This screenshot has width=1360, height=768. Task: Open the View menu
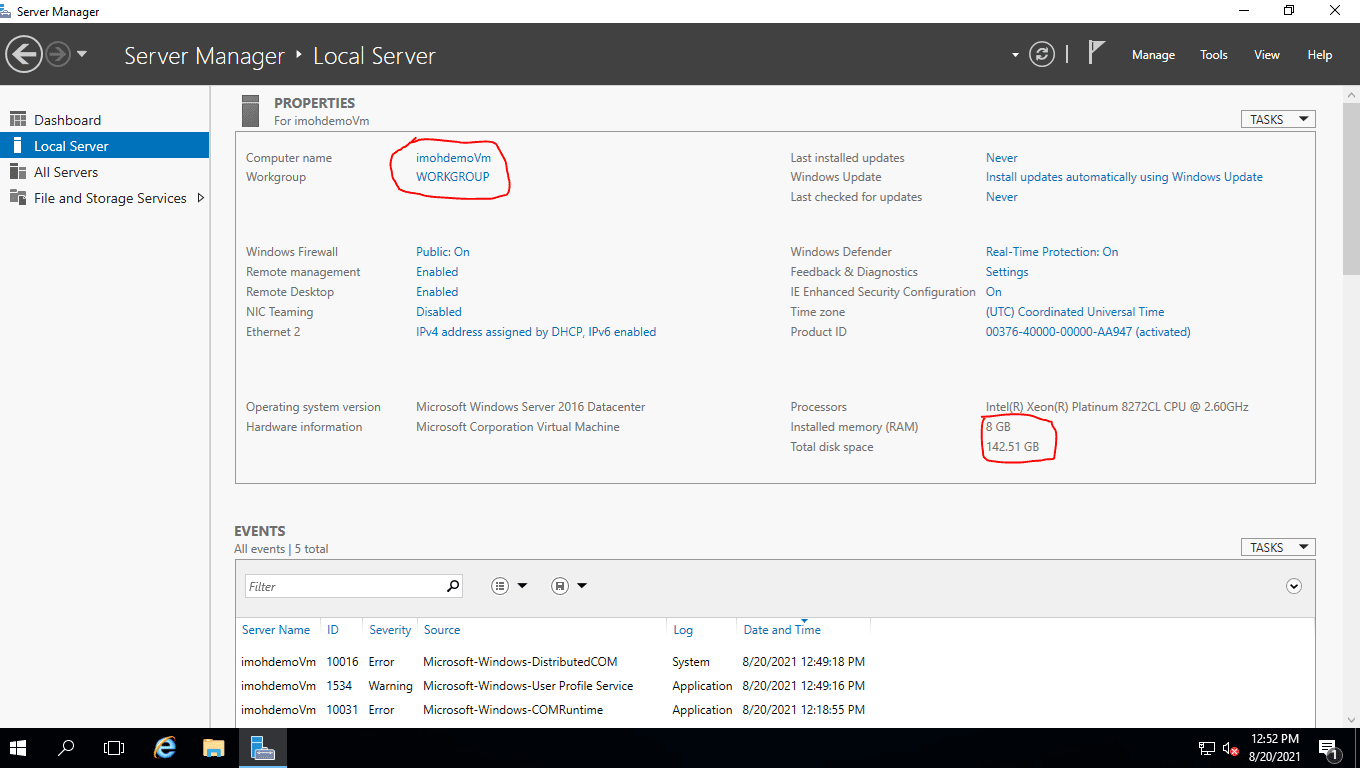click(x=1267, y=55)
